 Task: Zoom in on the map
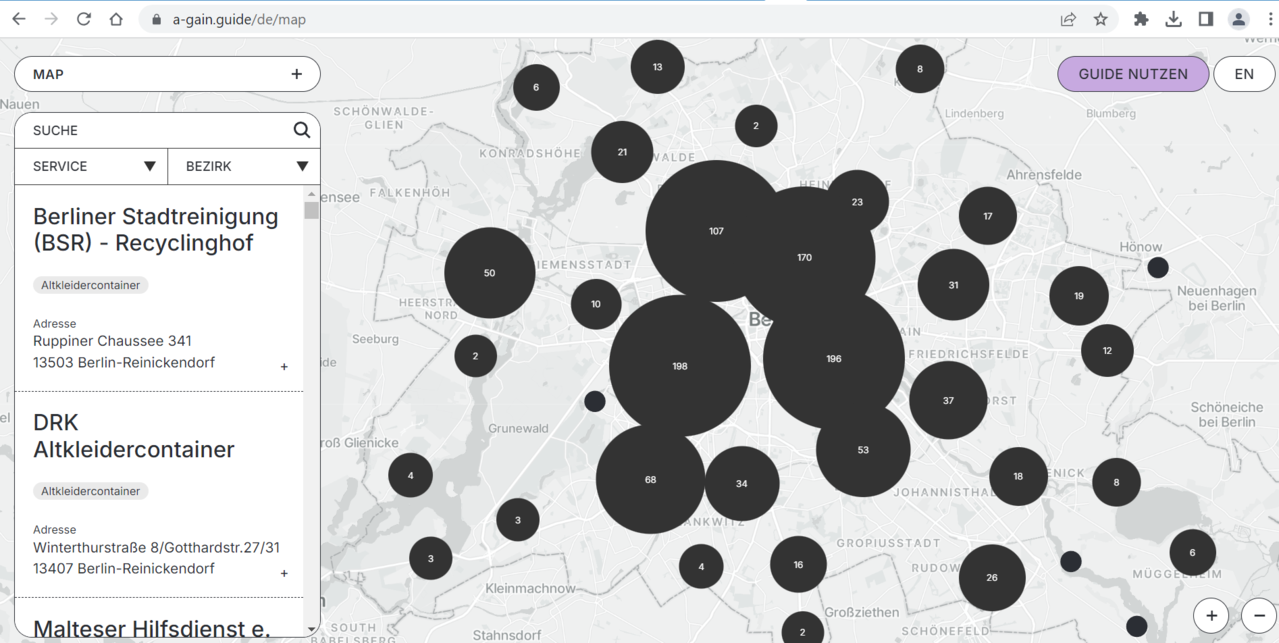(1211, 615)
